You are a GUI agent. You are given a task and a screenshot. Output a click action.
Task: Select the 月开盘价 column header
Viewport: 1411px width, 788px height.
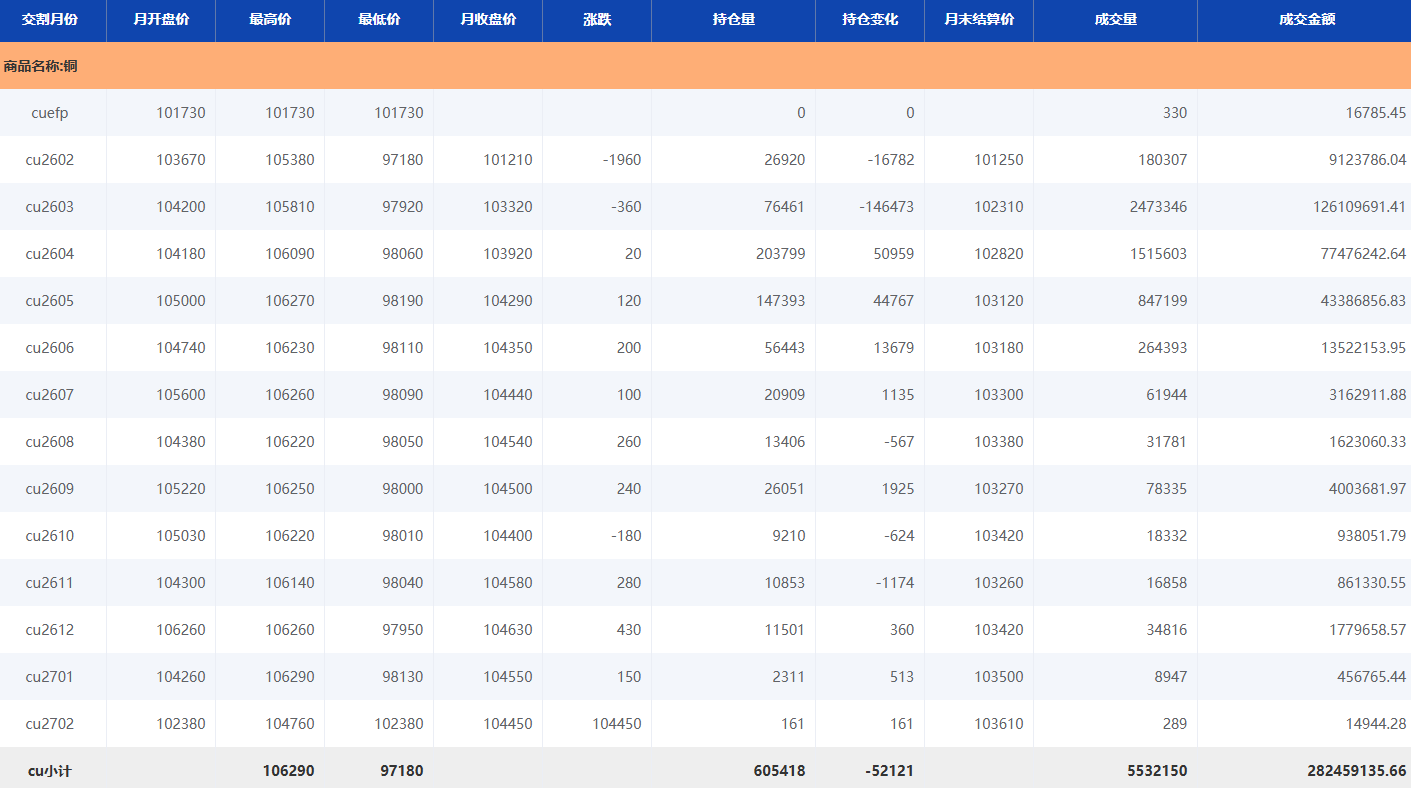click(161, 20)
